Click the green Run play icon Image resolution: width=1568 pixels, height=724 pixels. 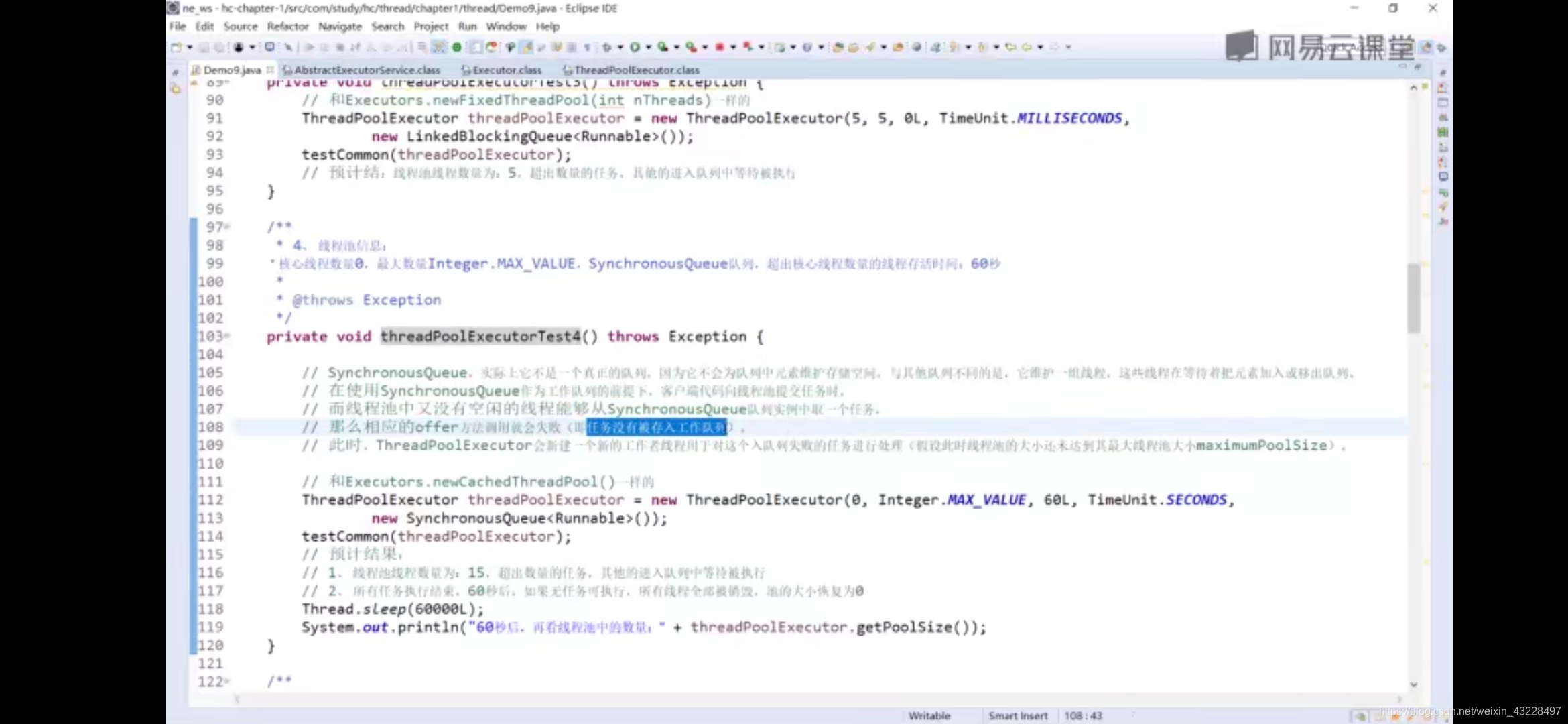[635, 47]
